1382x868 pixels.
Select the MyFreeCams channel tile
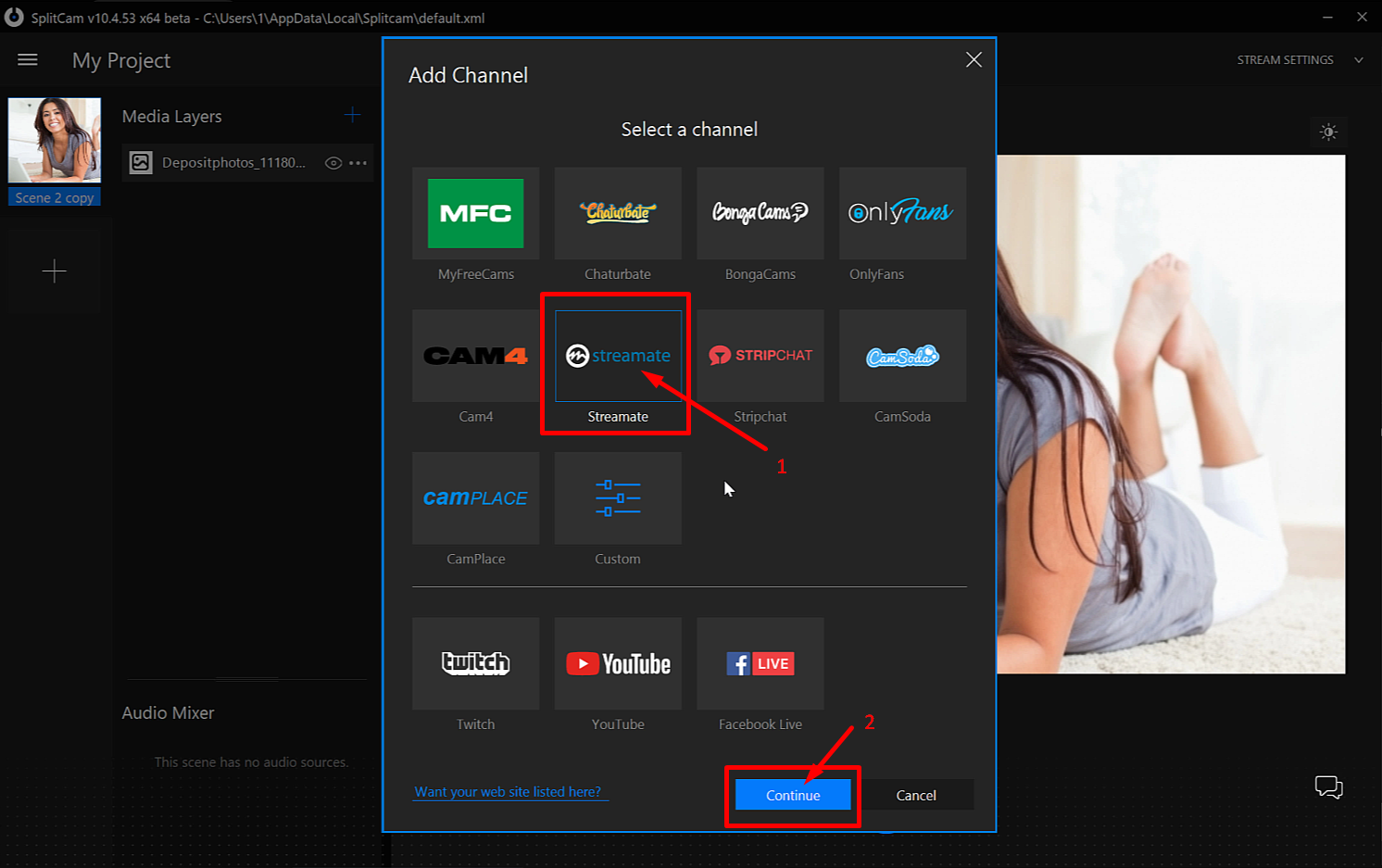(475, 213)
